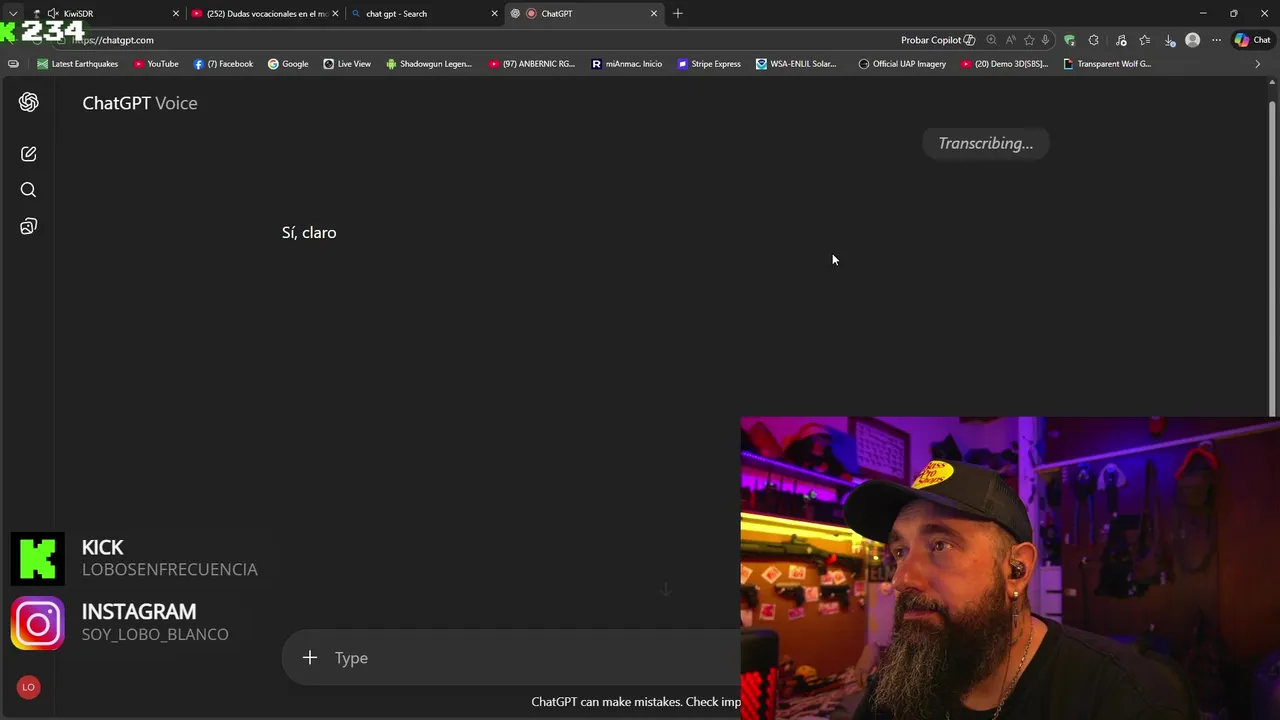Expand the tab actions chevron menu

(13, 14)
